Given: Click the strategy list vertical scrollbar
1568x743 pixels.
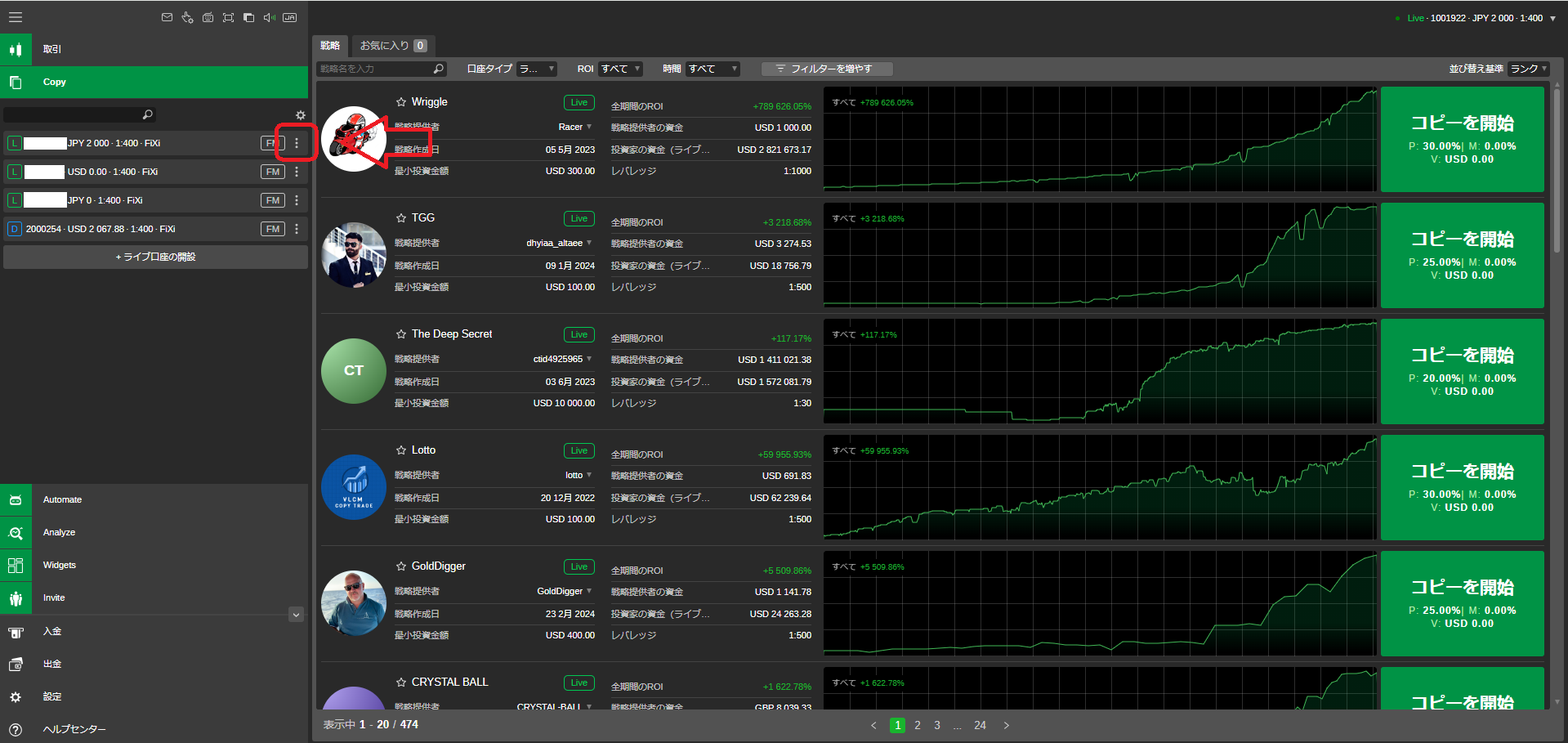Looking at the screenshot, I should pos(1557,172).
